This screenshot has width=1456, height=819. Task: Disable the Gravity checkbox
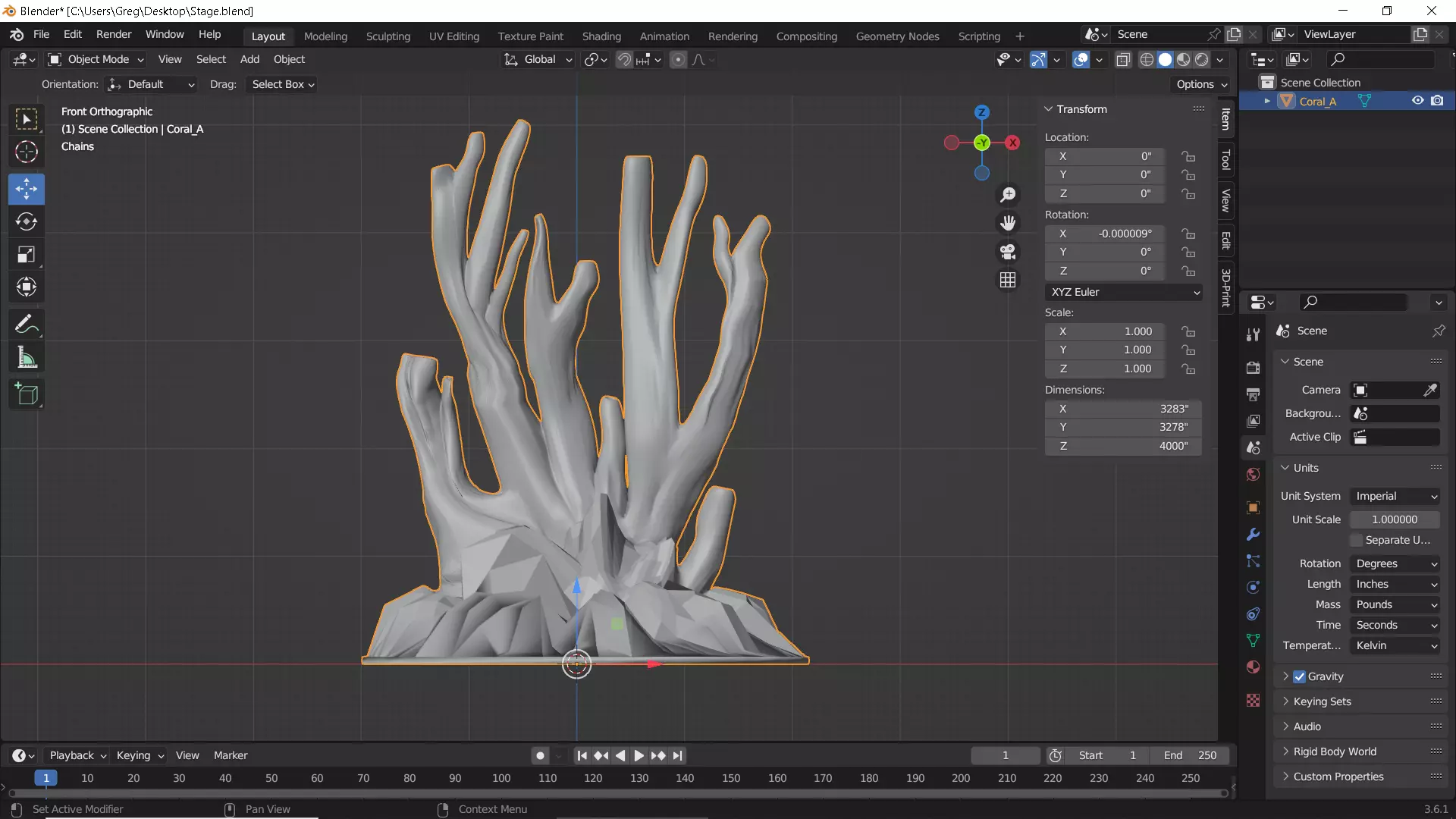coord(1299,676)
